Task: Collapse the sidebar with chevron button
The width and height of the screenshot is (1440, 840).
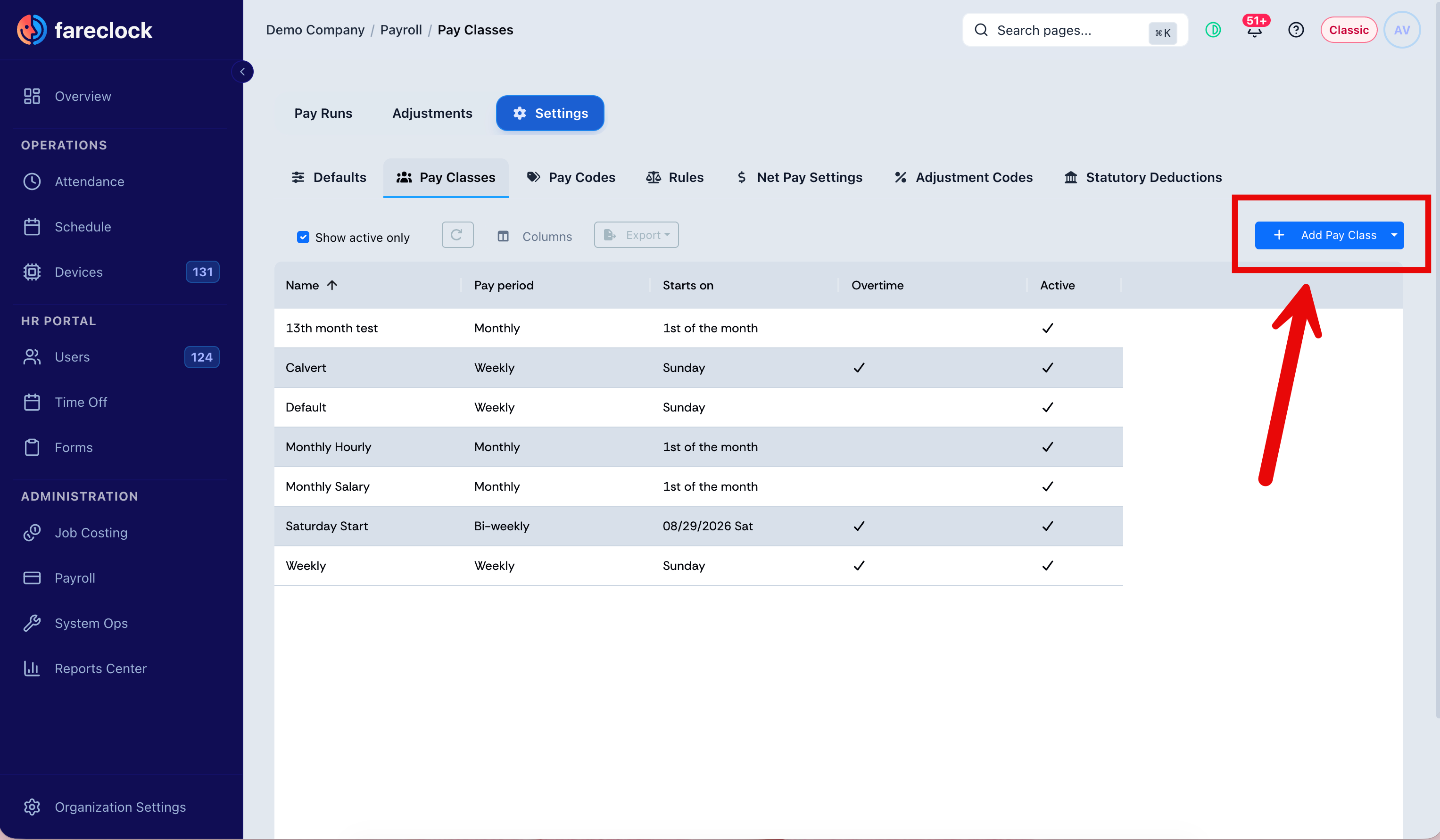Action: pyautogui.click(x=242, y=72)
